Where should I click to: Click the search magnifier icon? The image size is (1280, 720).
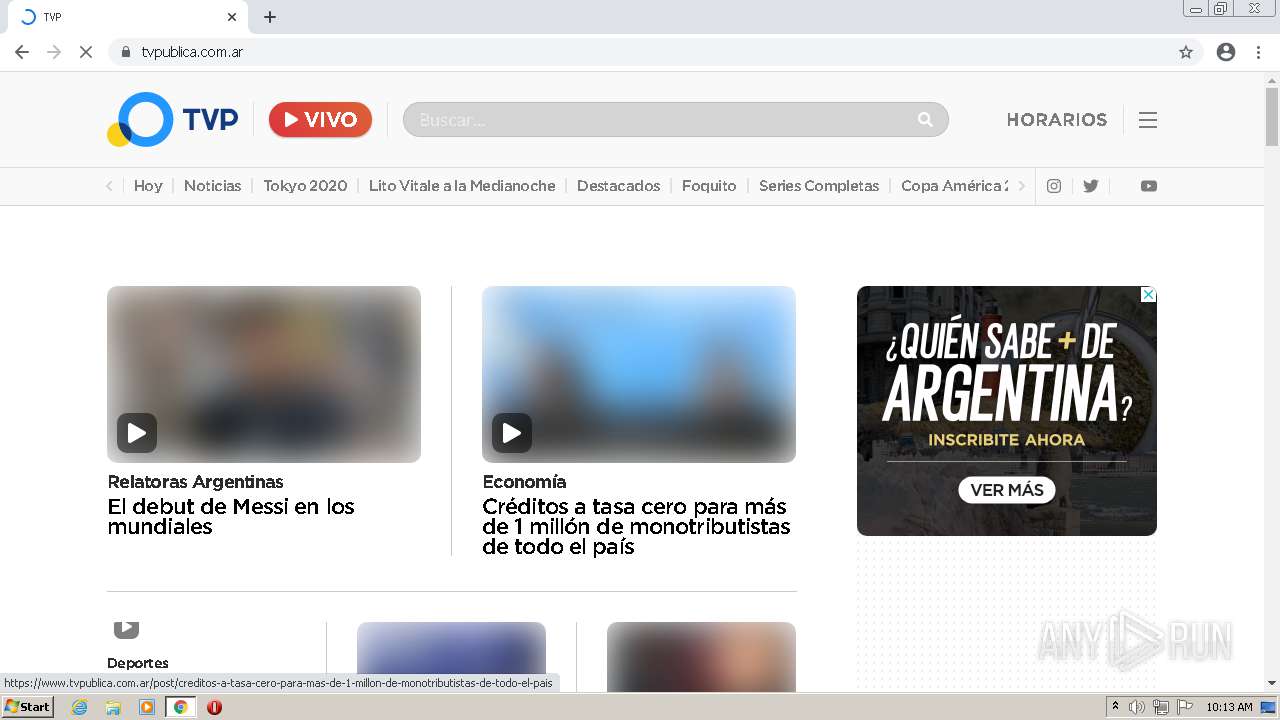pyautogui.click(x=925, y=120)
